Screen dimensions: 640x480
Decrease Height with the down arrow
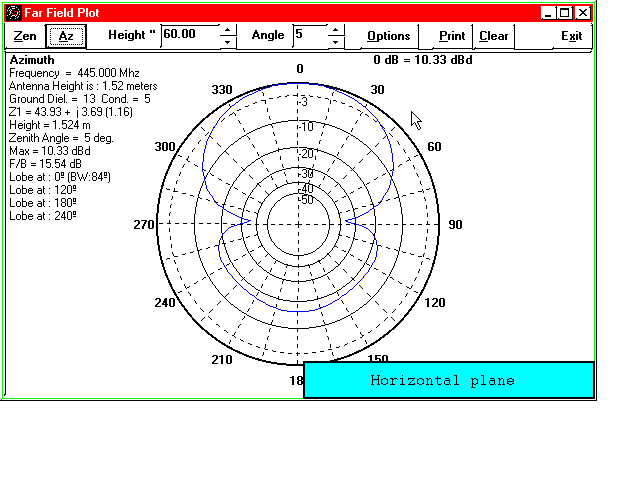228,41
